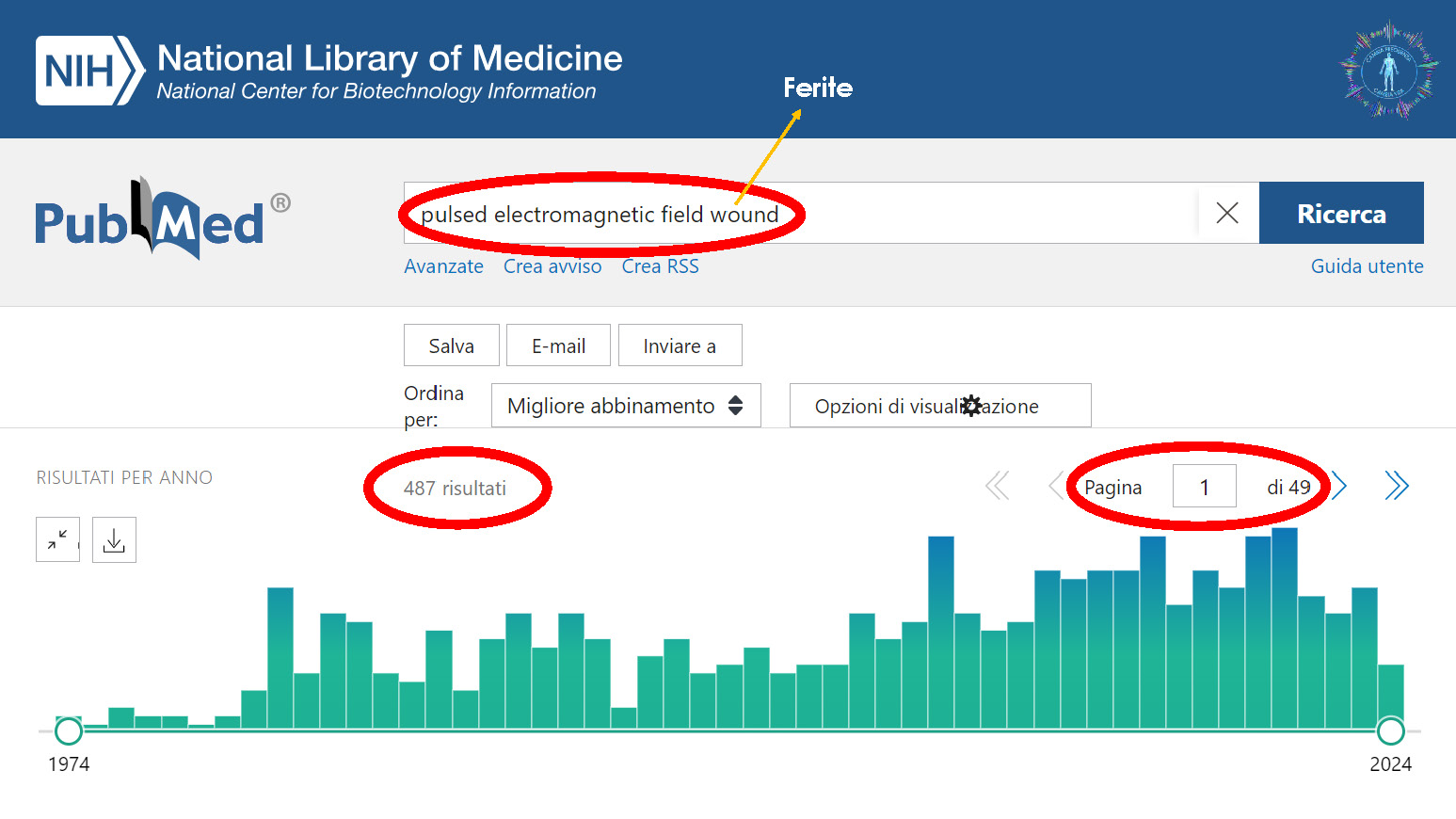
Task: Download the results by year data
Action: tap(114, 539)
